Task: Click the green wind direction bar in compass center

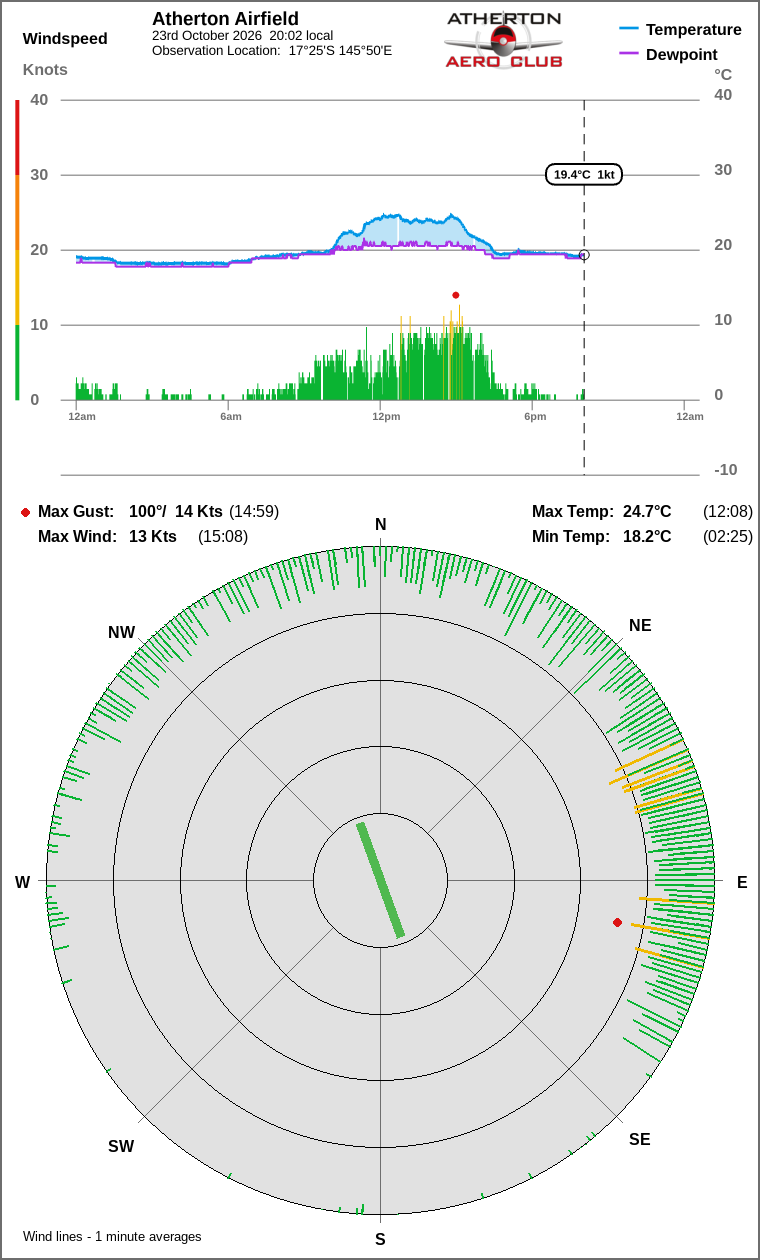Action: tap(380, 880)
